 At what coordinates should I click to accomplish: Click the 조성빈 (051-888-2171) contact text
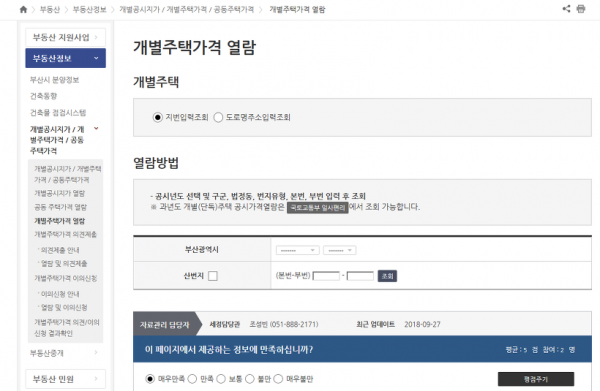click(x=284, y=324)
